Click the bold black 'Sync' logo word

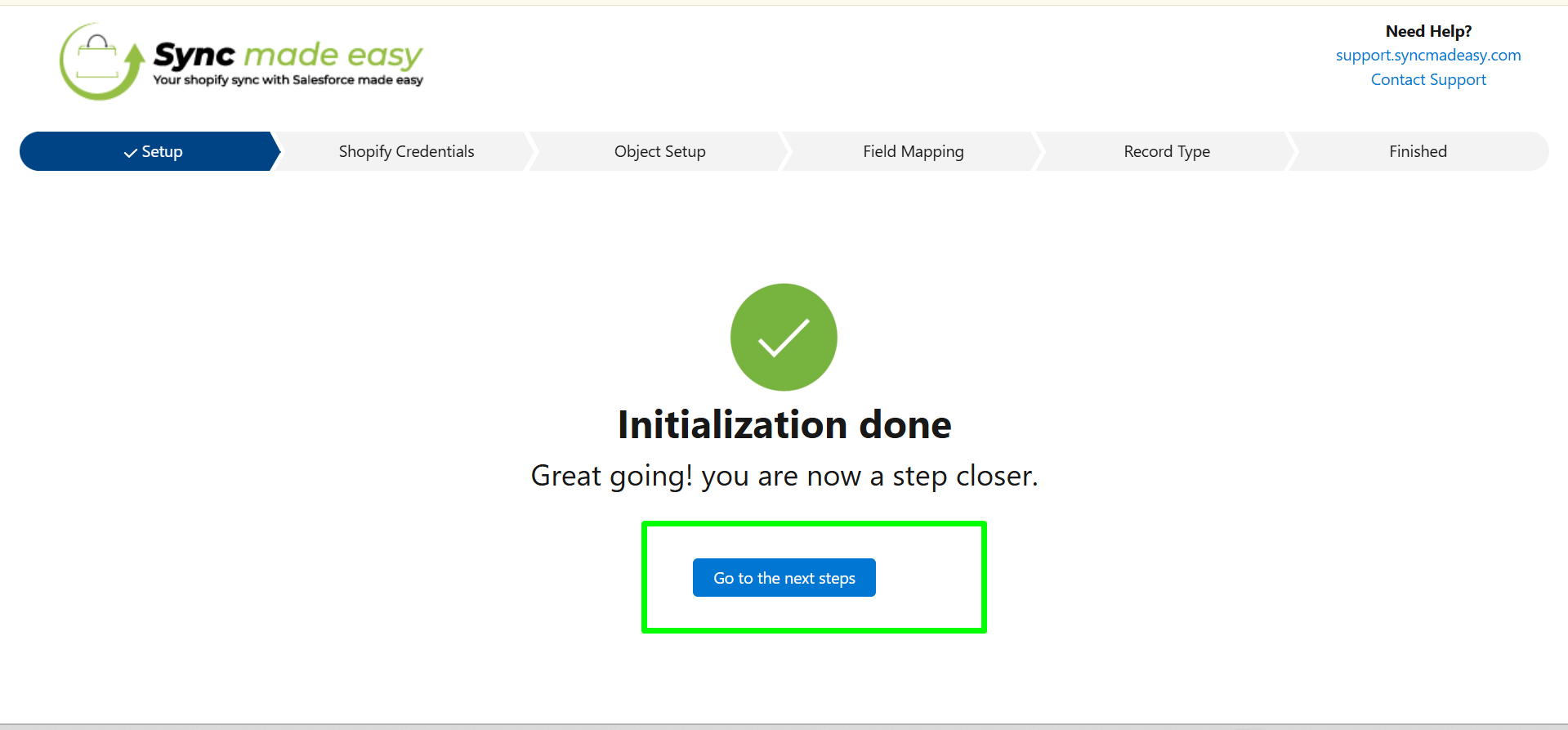click(x=194, y=55)
